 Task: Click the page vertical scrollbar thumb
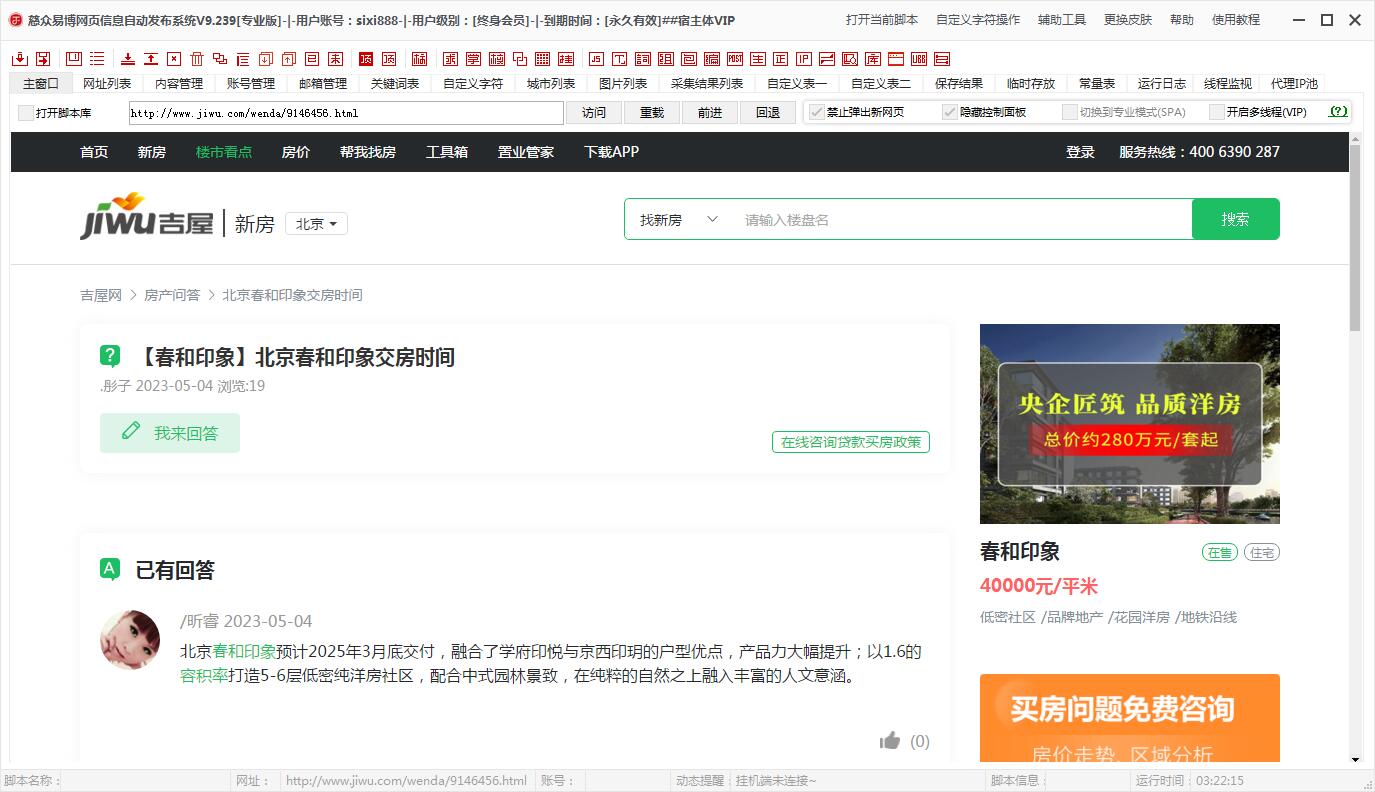1355,238
